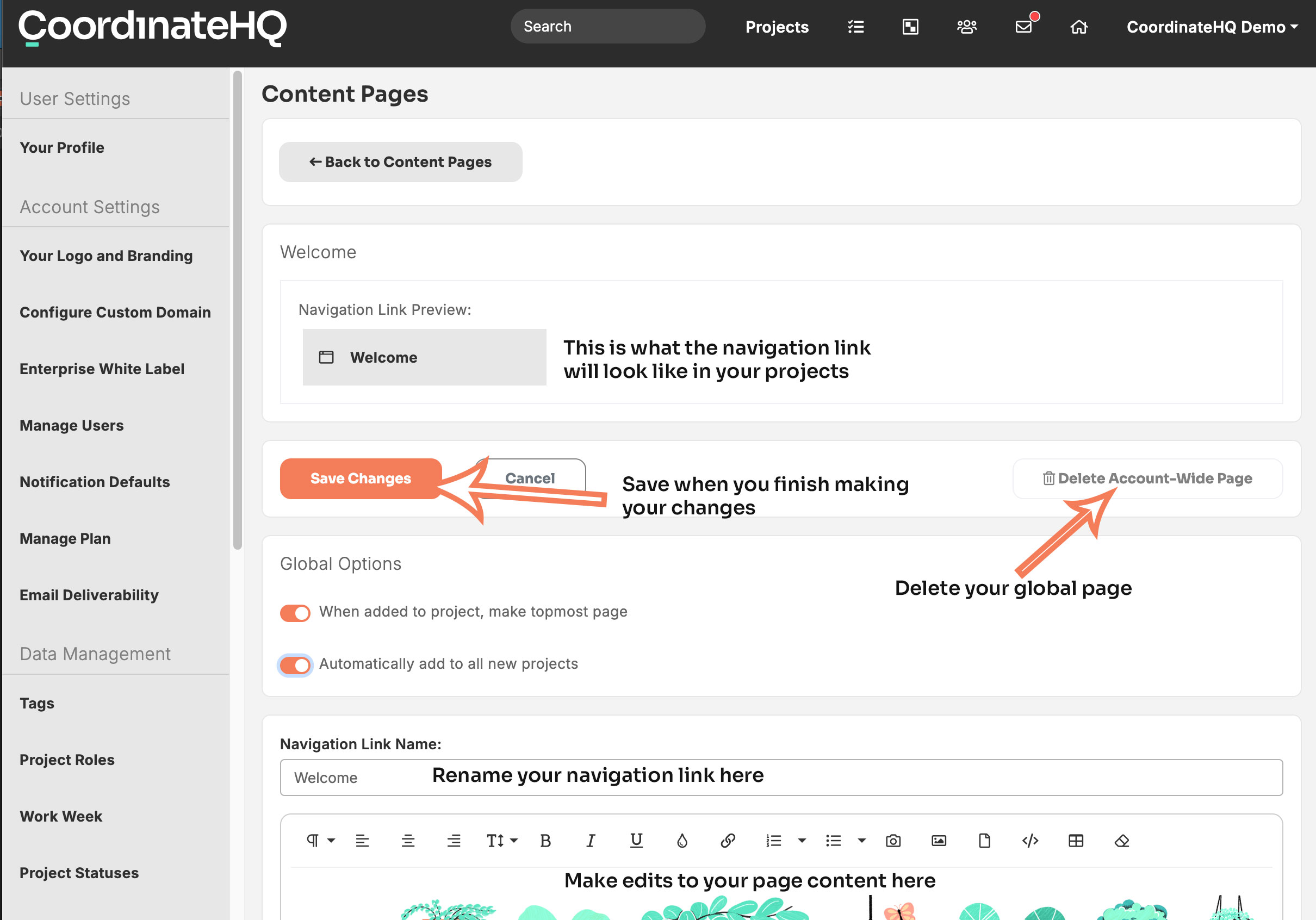Open Your Logo and Branding
This screenshot has height=920, width=1316.
tap(106, 256)
